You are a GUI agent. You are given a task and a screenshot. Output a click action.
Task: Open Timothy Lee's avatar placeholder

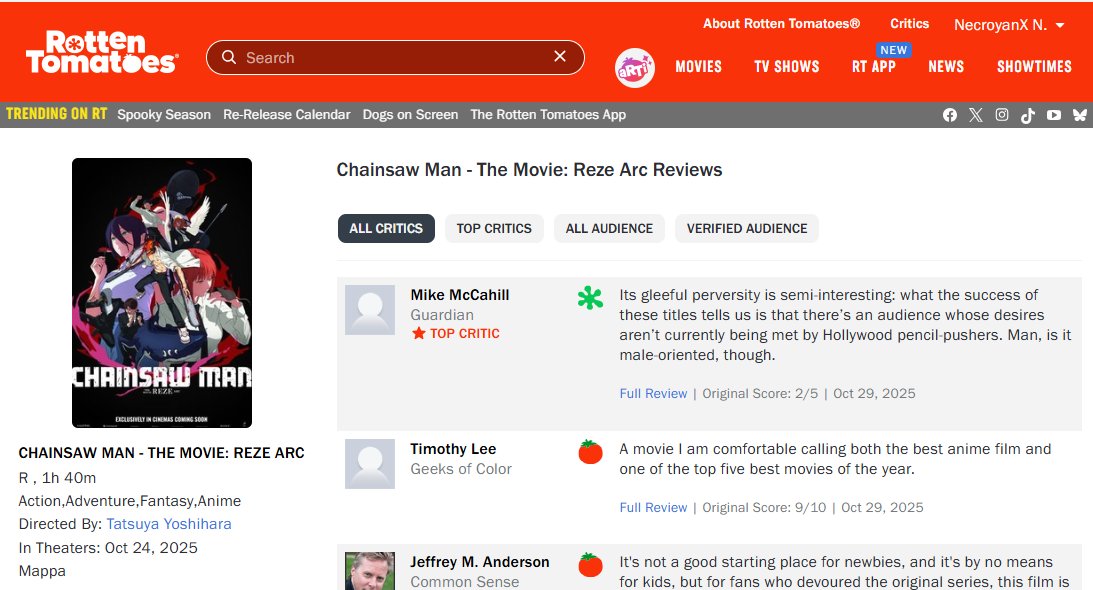coord(370,464)
